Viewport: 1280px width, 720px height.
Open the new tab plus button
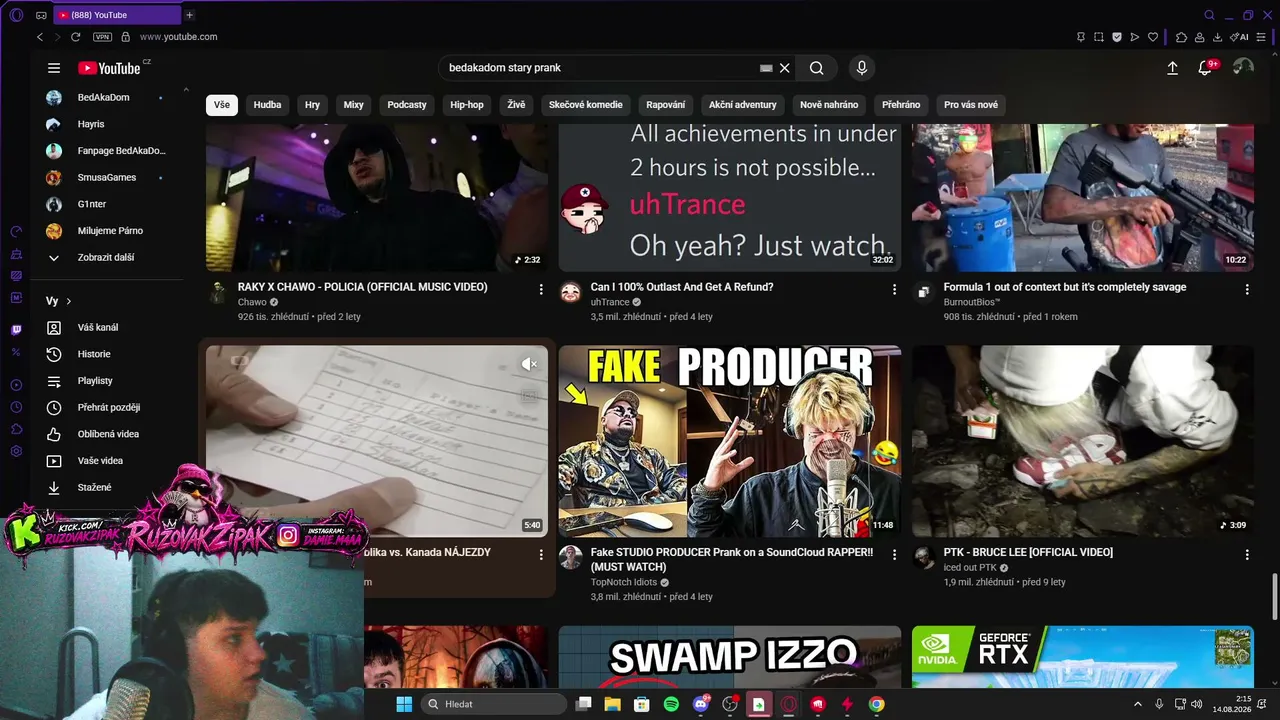[x=189, y=15]
